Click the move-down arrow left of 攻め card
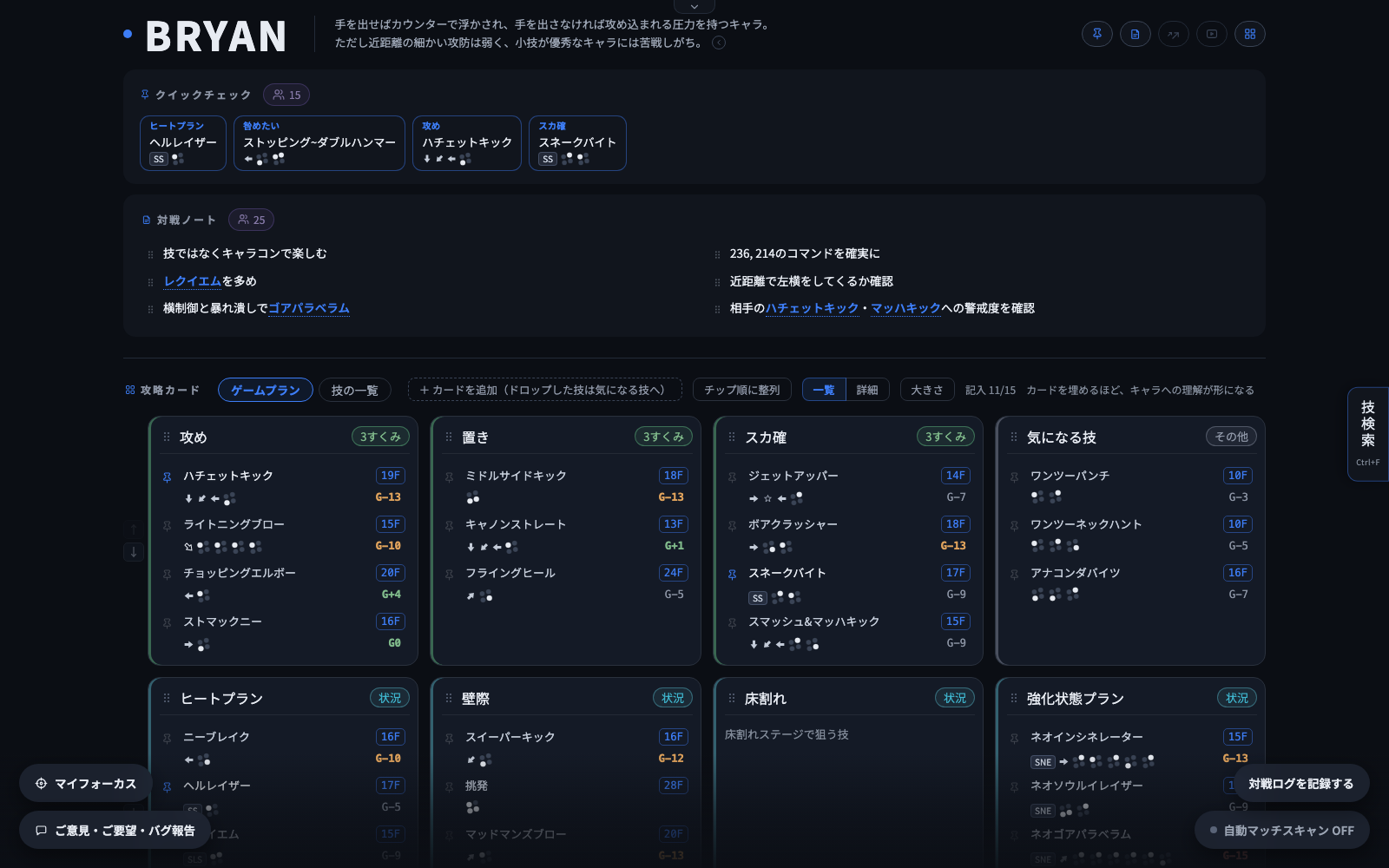This screenshot has height=868, width=1389. 134,552
